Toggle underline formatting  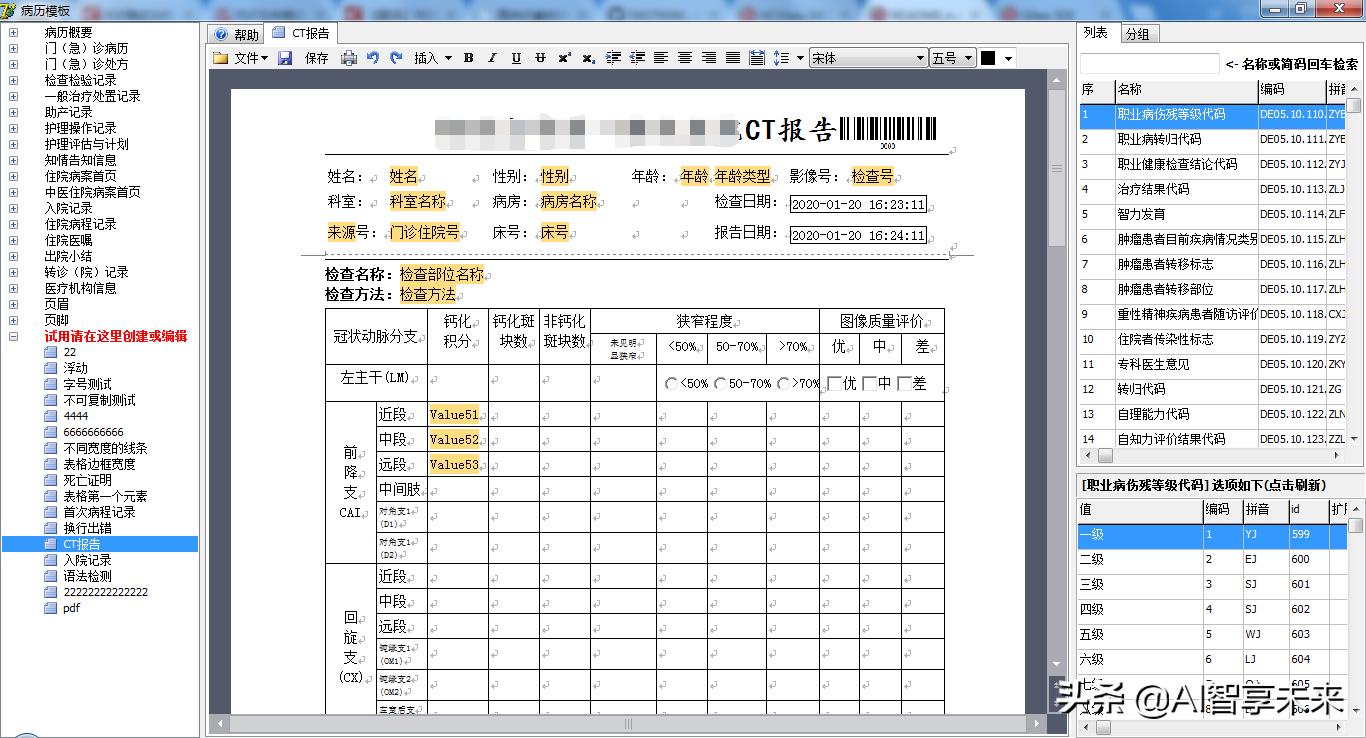click(x=516, y=58)
